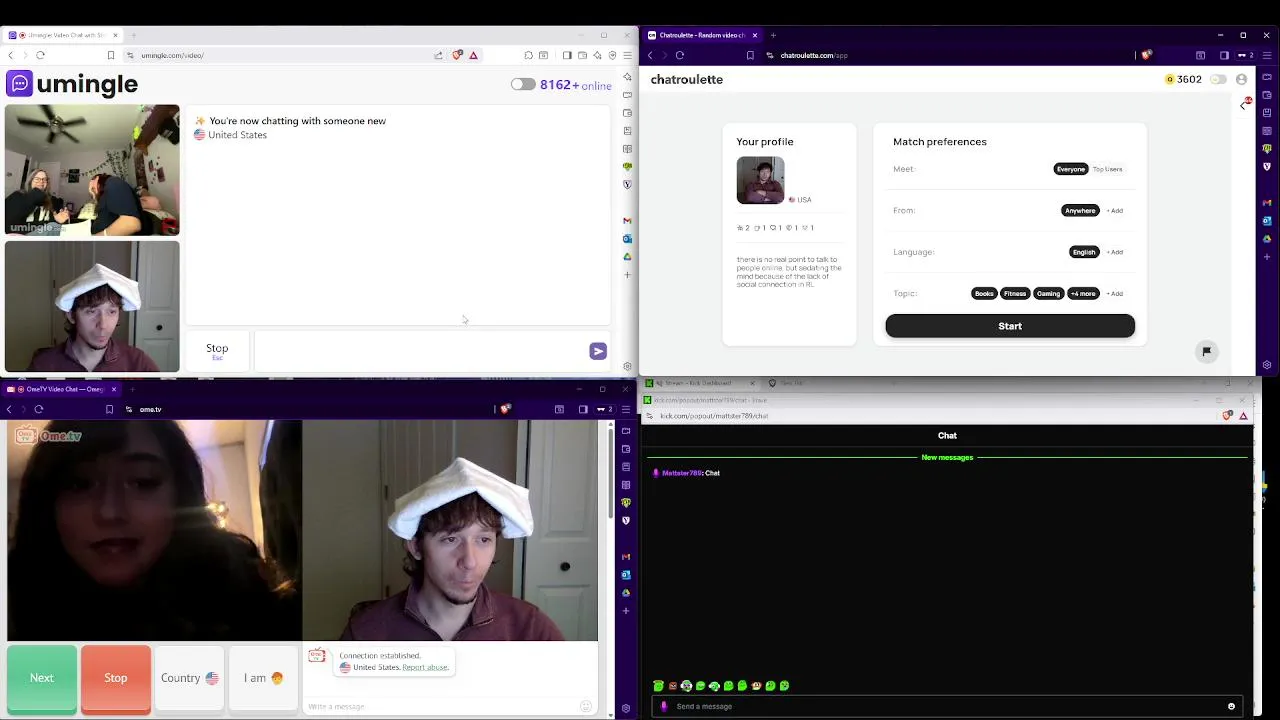
Task: Expand the +4 more topics chip
Action: (1083, 293)
